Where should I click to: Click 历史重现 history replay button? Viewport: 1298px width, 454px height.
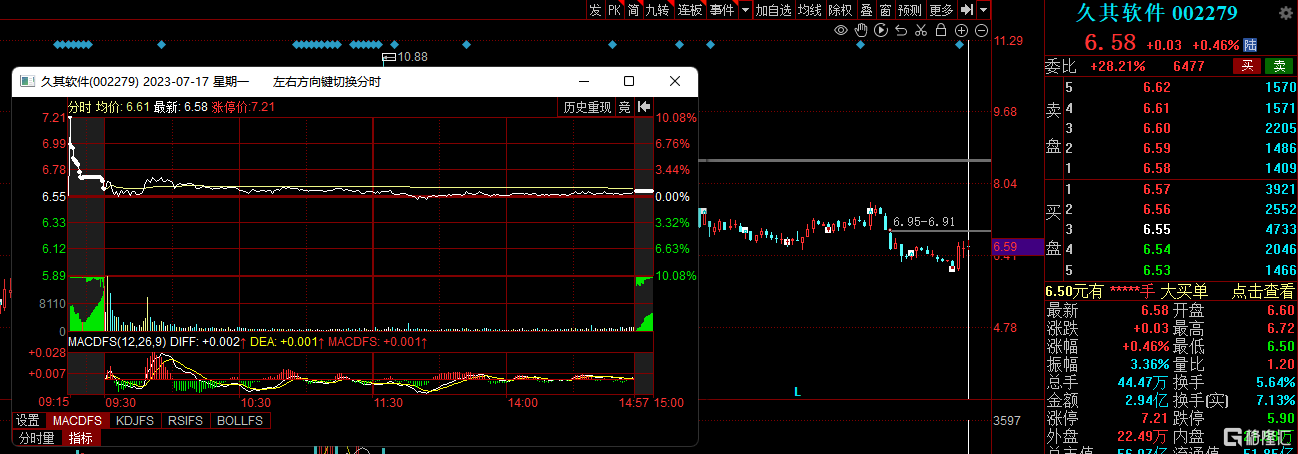click(x=586, y=107)
